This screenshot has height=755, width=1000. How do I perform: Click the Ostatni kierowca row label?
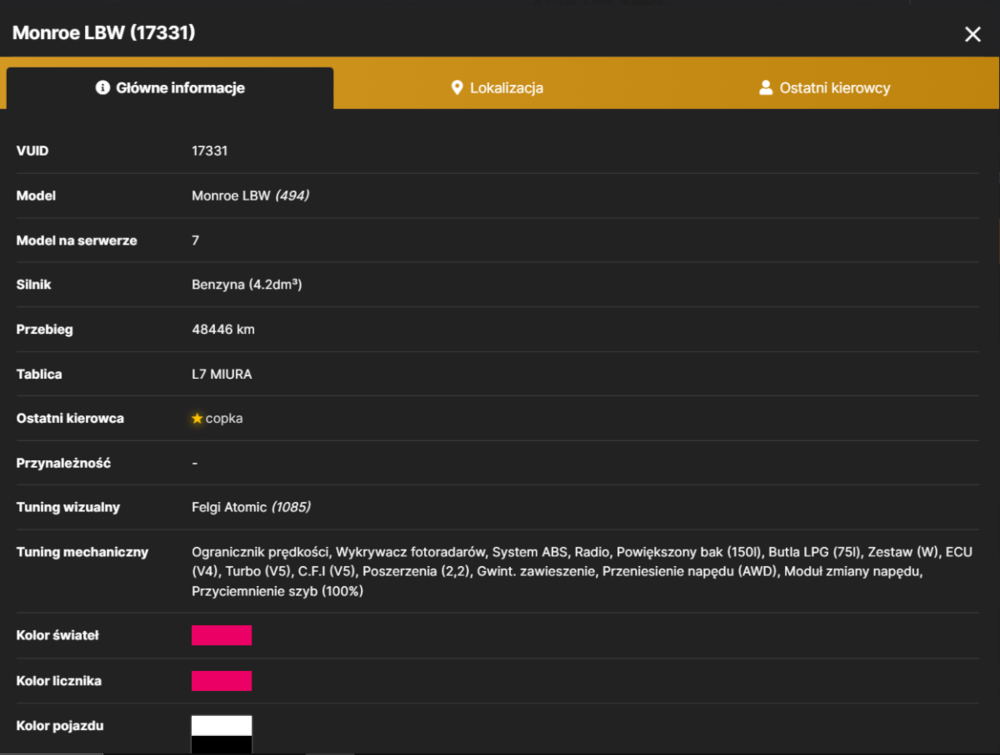tap(70, 418)
